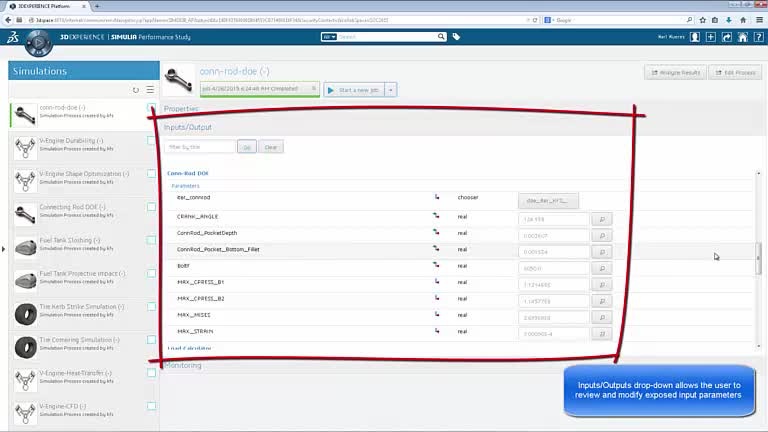Open the 3DEXPERIENCE compass
The image size is (768, 432).
click(x=38, y=43)
